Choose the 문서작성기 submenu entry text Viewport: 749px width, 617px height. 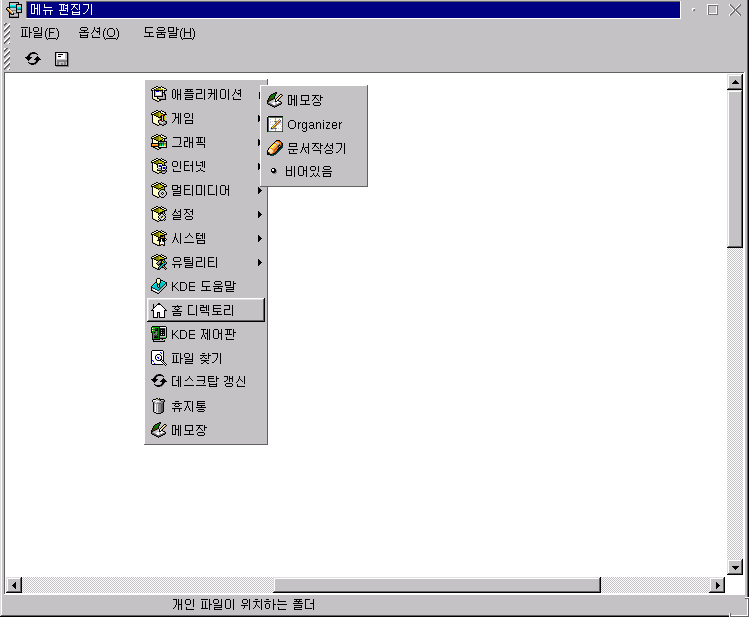316,148
